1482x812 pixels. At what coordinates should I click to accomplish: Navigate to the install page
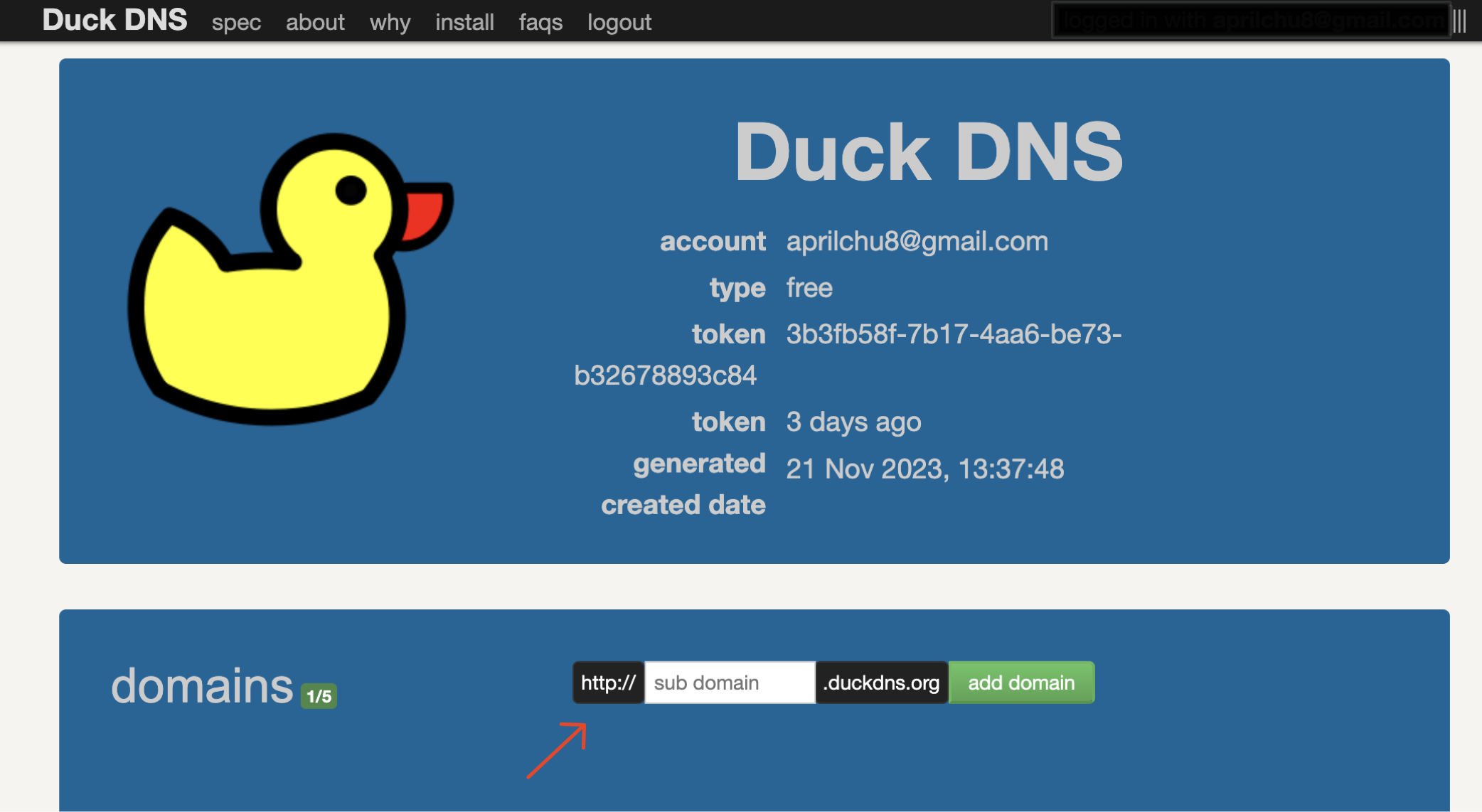click(x=464, y=23)
